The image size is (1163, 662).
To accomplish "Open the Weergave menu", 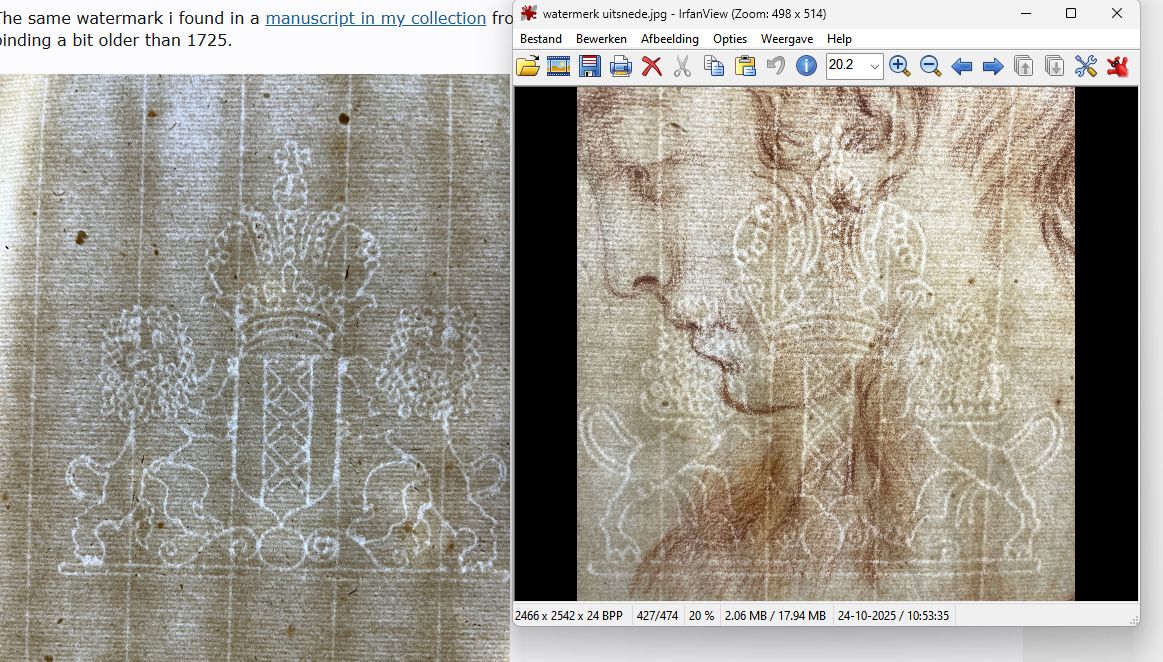I will point(787,39).
